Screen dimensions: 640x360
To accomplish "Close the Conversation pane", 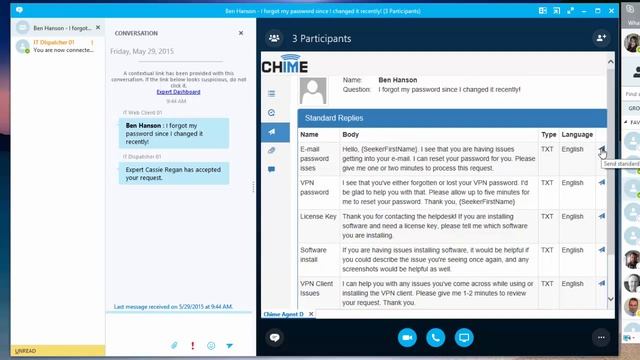I will (241, 33).
